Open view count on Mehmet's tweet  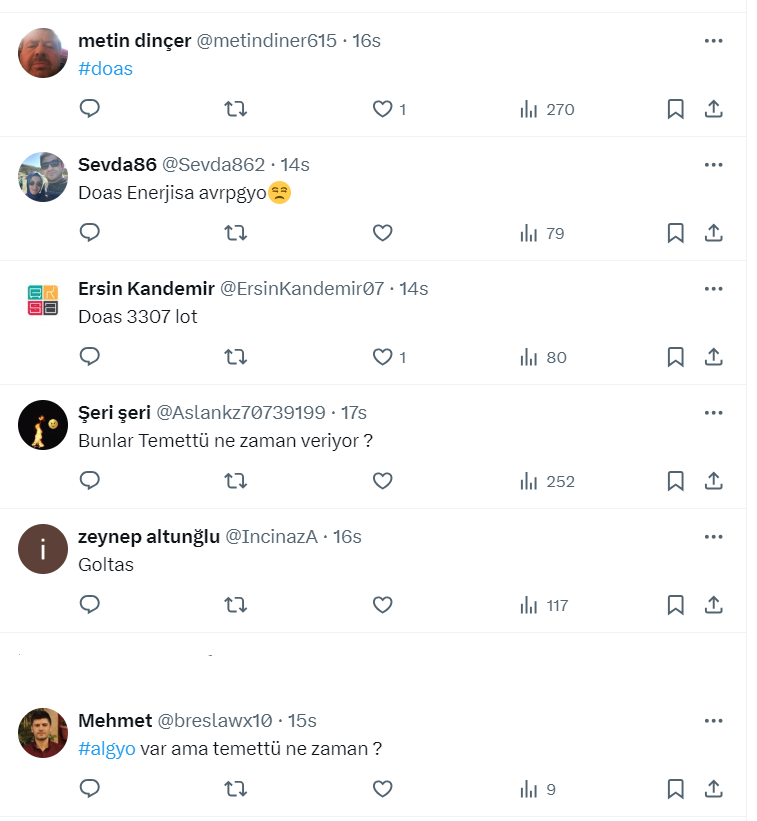pyautogui.click(x=538, y=789)
